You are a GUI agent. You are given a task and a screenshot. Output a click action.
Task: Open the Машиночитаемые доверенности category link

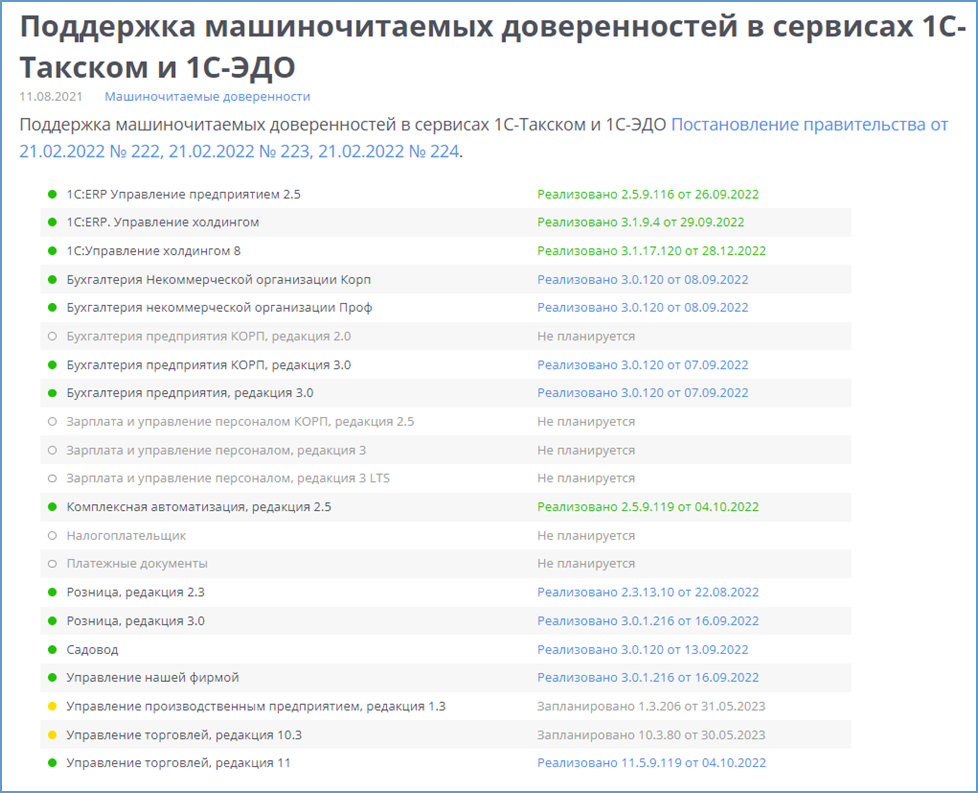click(x=207, y=97)
